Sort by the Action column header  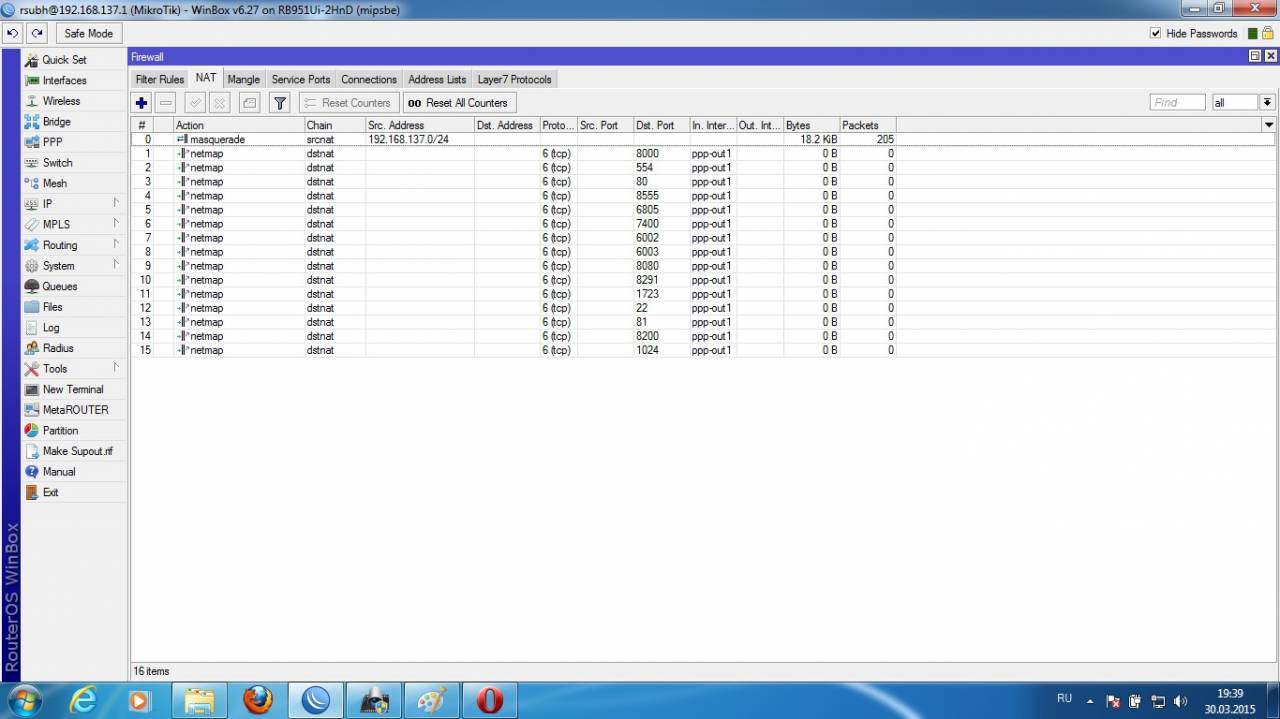239,125
